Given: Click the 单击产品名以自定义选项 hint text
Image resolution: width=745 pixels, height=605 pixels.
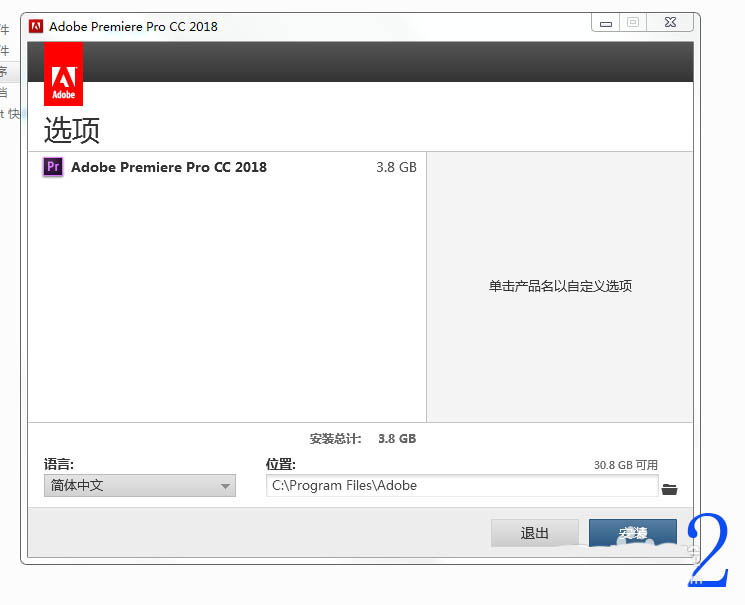Looking at the screenshot, I should (560, 286).
